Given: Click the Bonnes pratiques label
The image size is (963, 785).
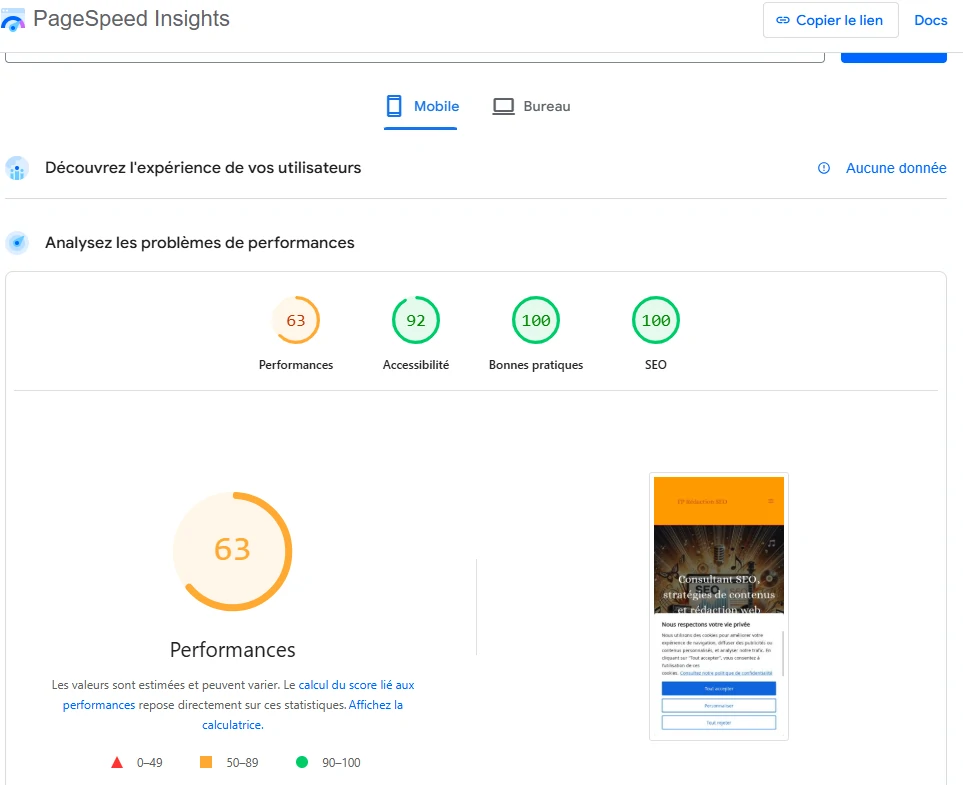Looking at the screenshot, I should pos(536,365).
